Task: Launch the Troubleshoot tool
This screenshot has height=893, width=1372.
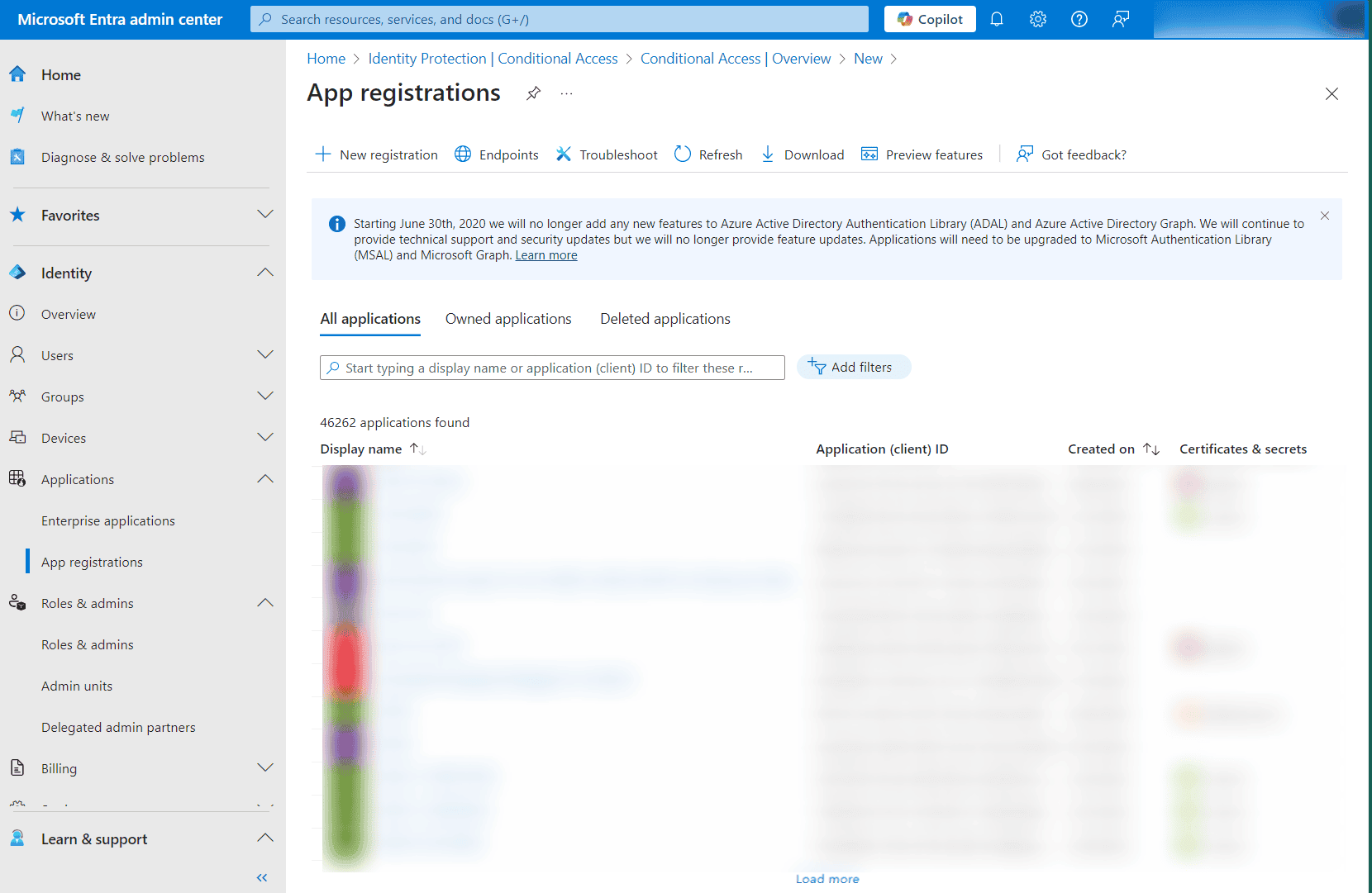Action: pos(607,154)
